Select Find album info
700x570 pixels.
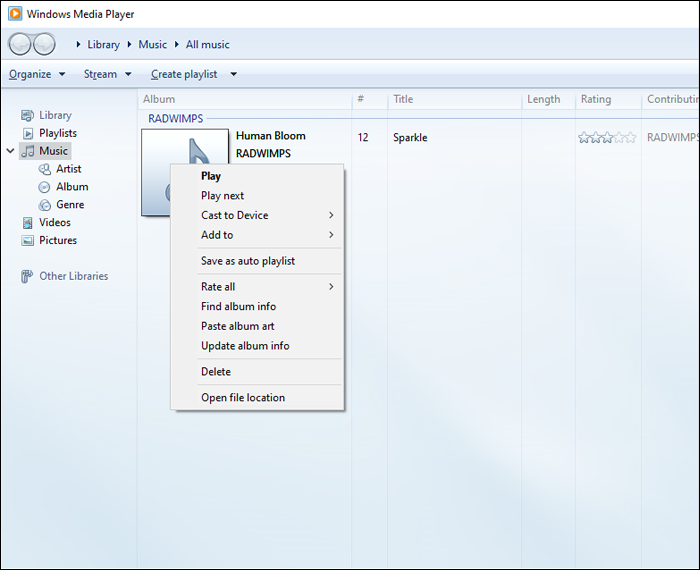coord(257,306)
